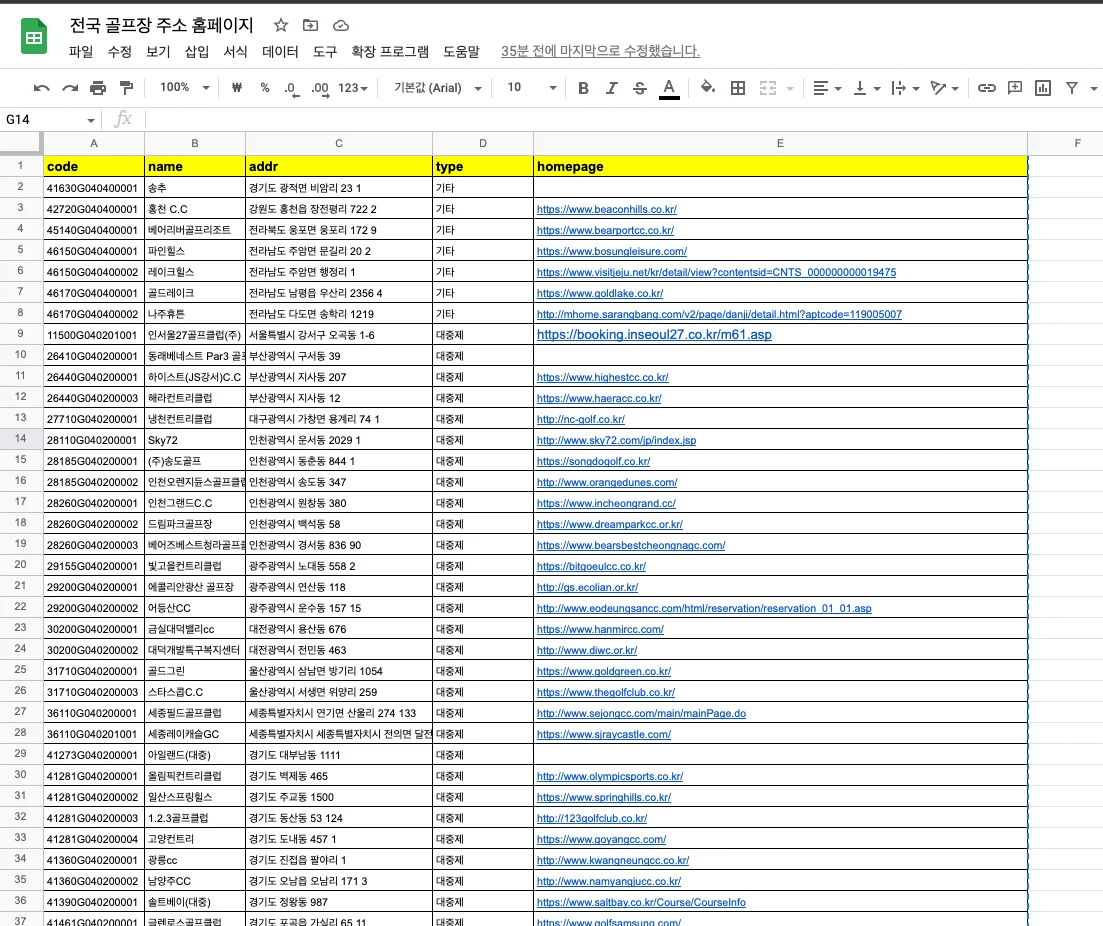Viewport: 1103px width, 926px height.
Task: Toggle strikethrough formatting
Action: pyautogui.click(x=639, y=88)
